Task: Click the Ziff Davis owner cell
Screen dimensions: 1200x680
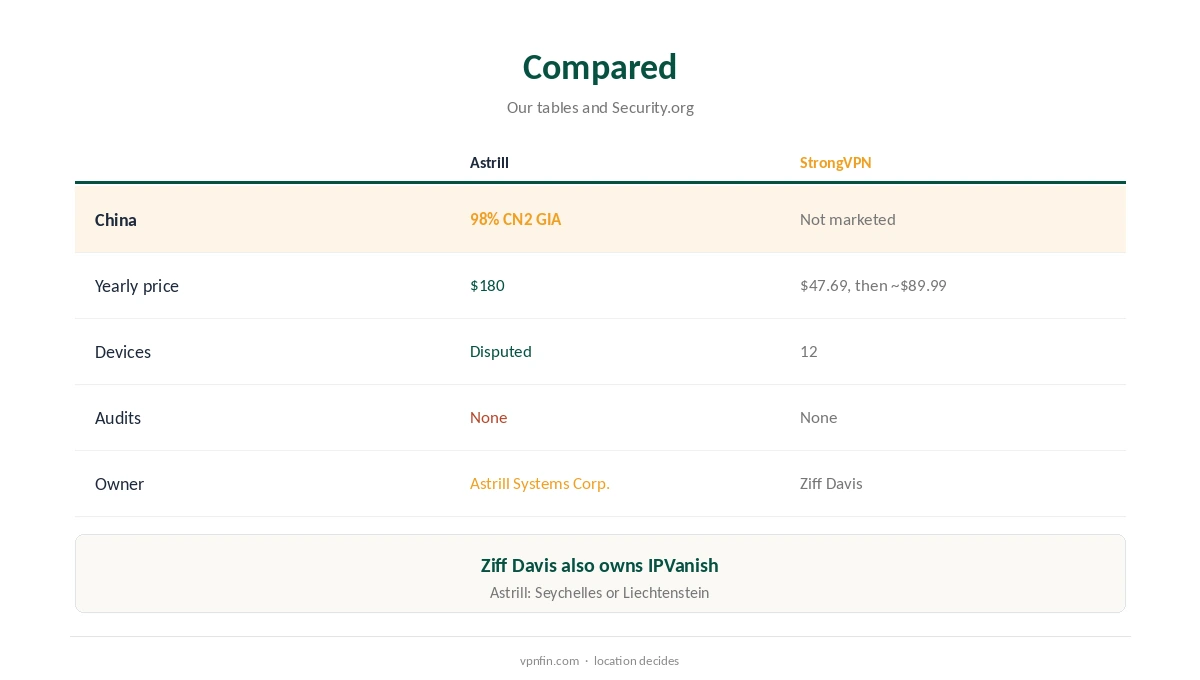Action: click(831, 483)
